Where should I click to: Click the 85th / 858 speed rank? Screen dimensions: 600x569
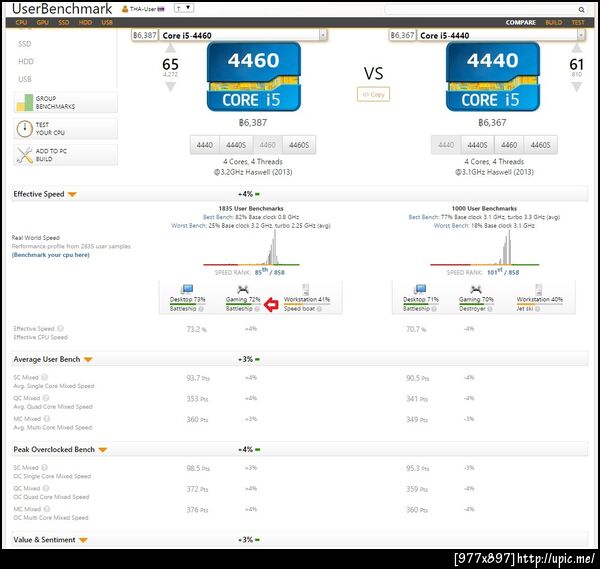(269, 272)
